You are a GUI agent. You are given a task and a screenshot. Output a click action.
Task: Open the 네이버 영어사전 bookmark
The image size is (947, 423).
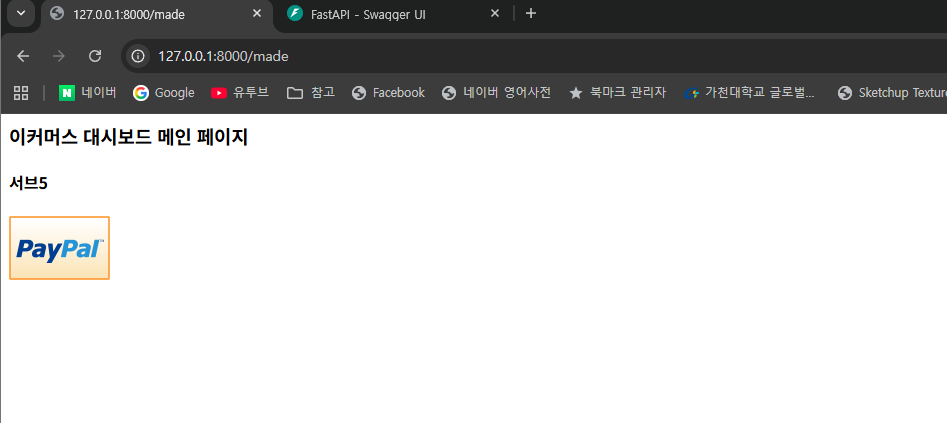(496, 92)
